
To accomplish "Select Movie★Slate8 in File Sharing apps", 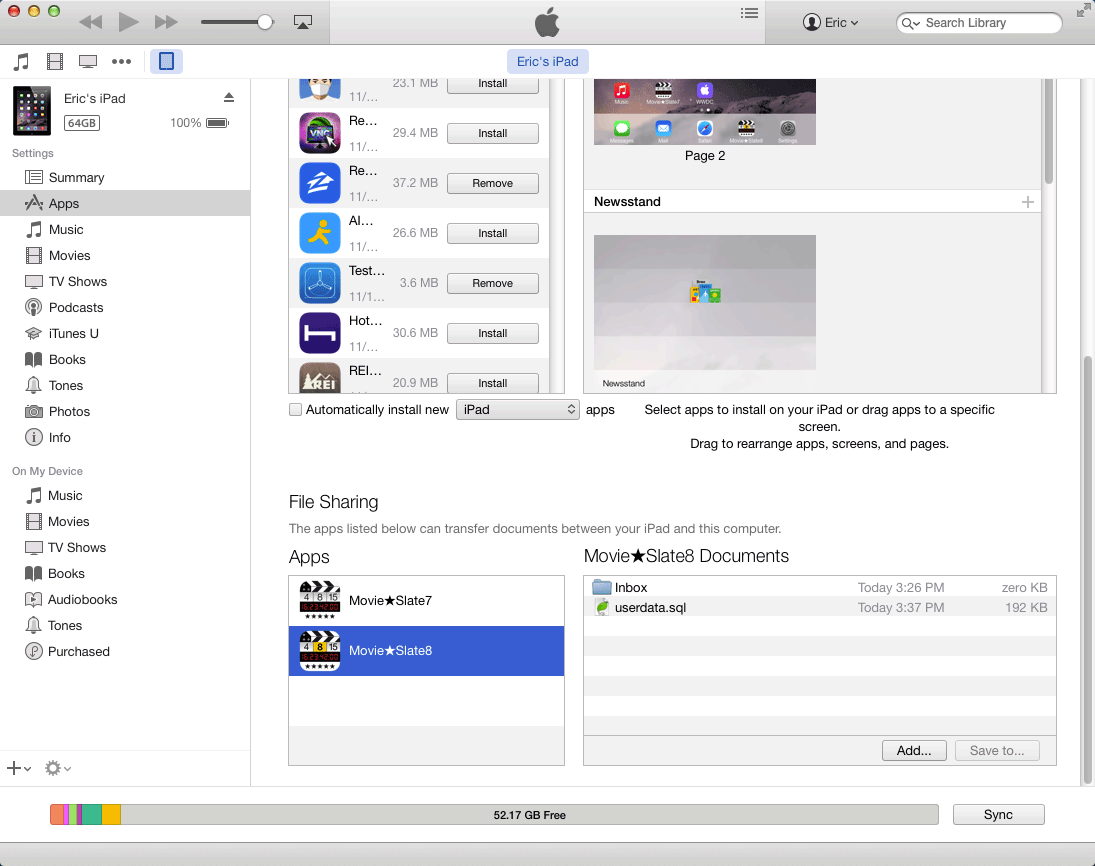I will tap(426, 651).
